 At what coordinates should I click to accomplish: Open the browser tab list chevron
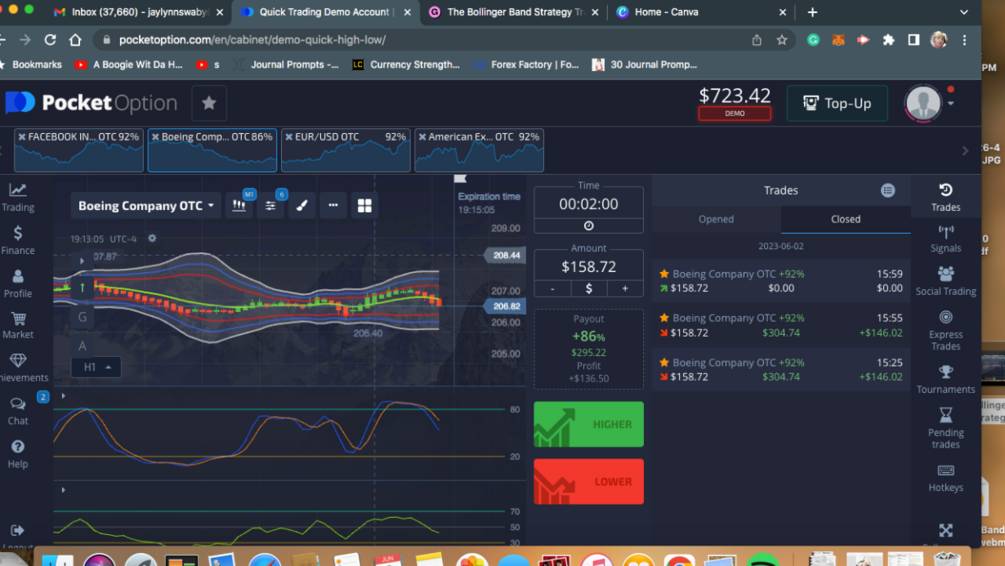click(964, 12)
